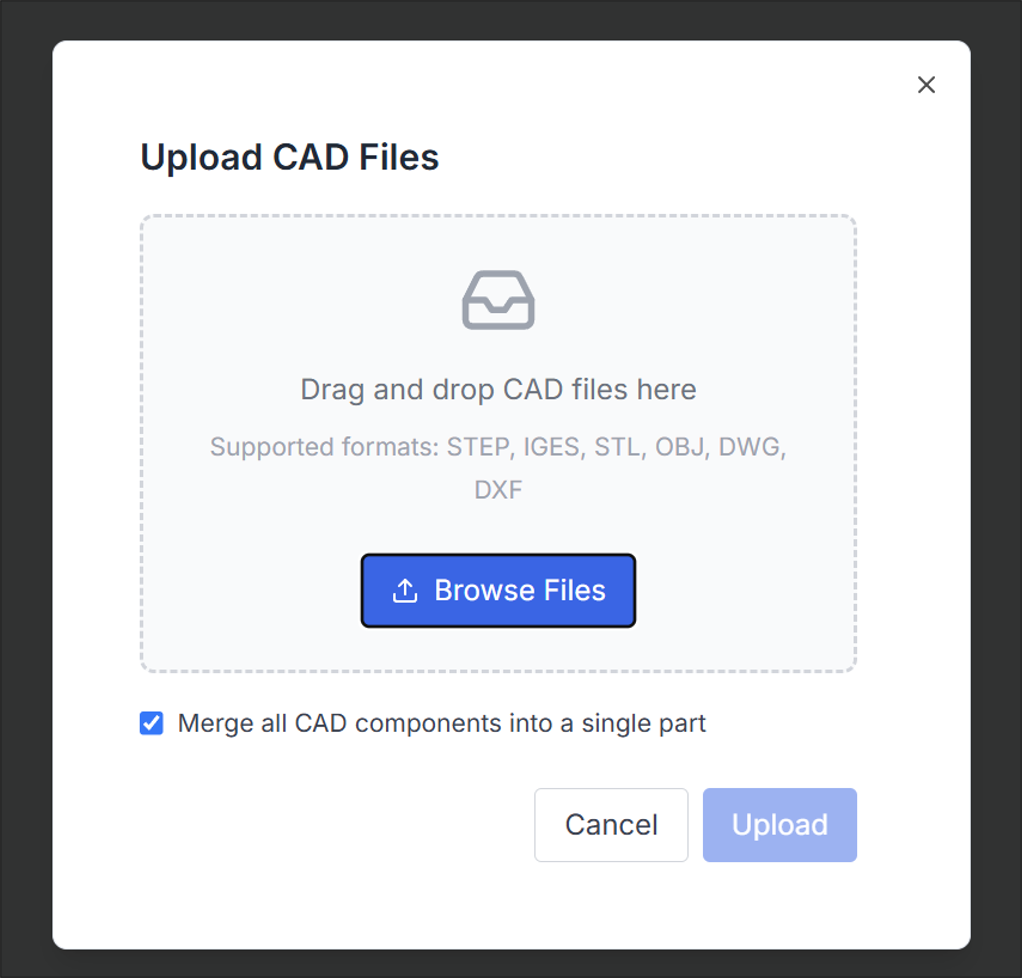The height and width of the screenshot is (978, 1022).
Task: Uncheck the merge CAD components checkbox
Action: pos(152,723)
